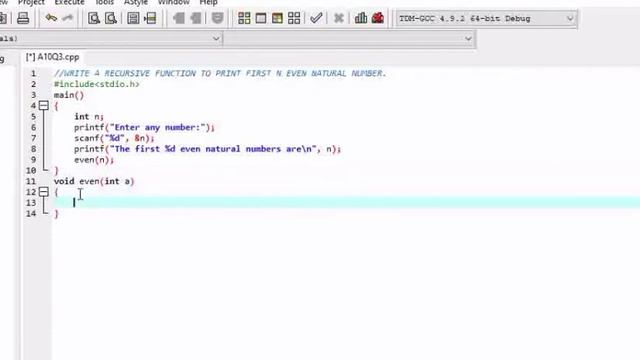Click the greyed shield-shaped toolbar icon
The image size is (640, 360).
pos(218,18)
